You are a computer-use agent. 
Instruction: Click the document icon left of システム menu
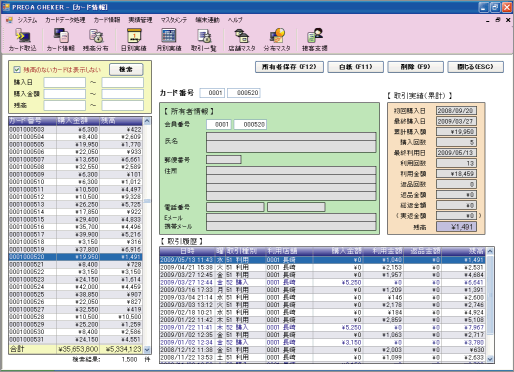(x=9, y=20)
